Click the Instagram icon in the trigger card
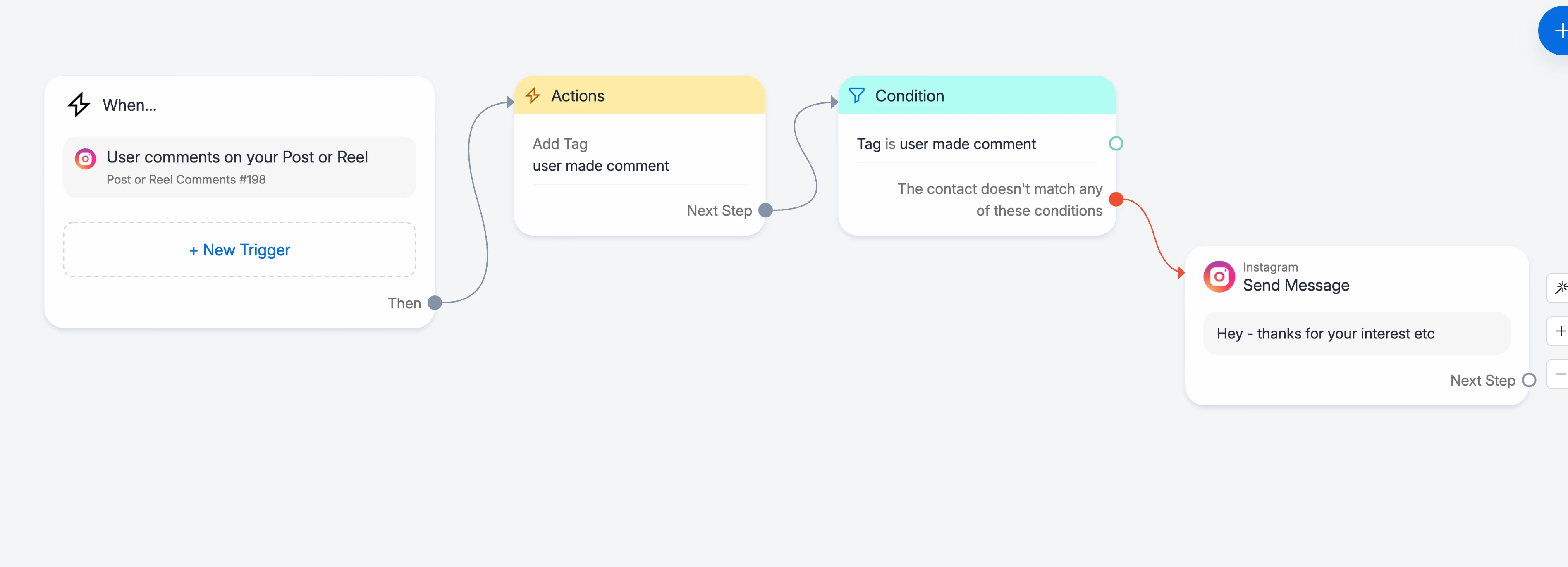The image size is (1568, 567). pos(85,159)
